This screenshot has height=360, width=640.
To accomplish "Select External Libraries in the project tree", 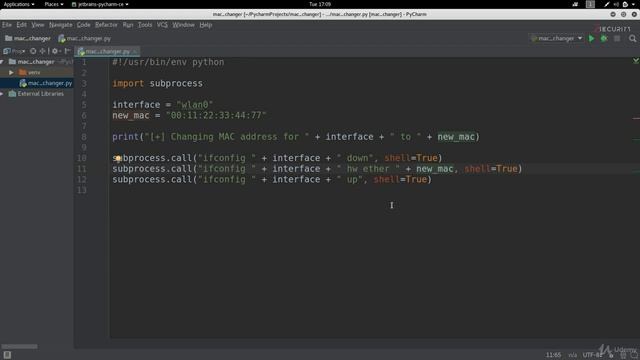I will click(x=37, y=93).
